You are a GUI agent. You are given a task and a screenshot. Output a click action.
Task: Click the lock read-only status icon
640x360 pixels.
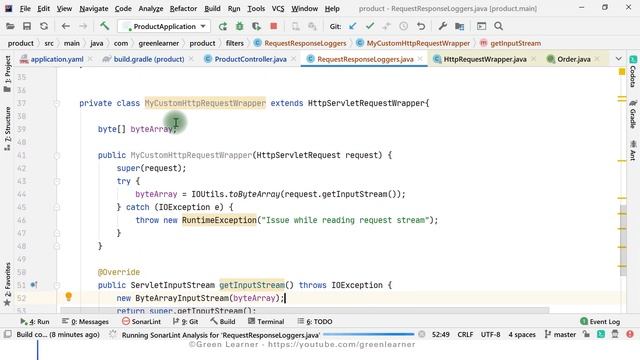tap(587, 334)
